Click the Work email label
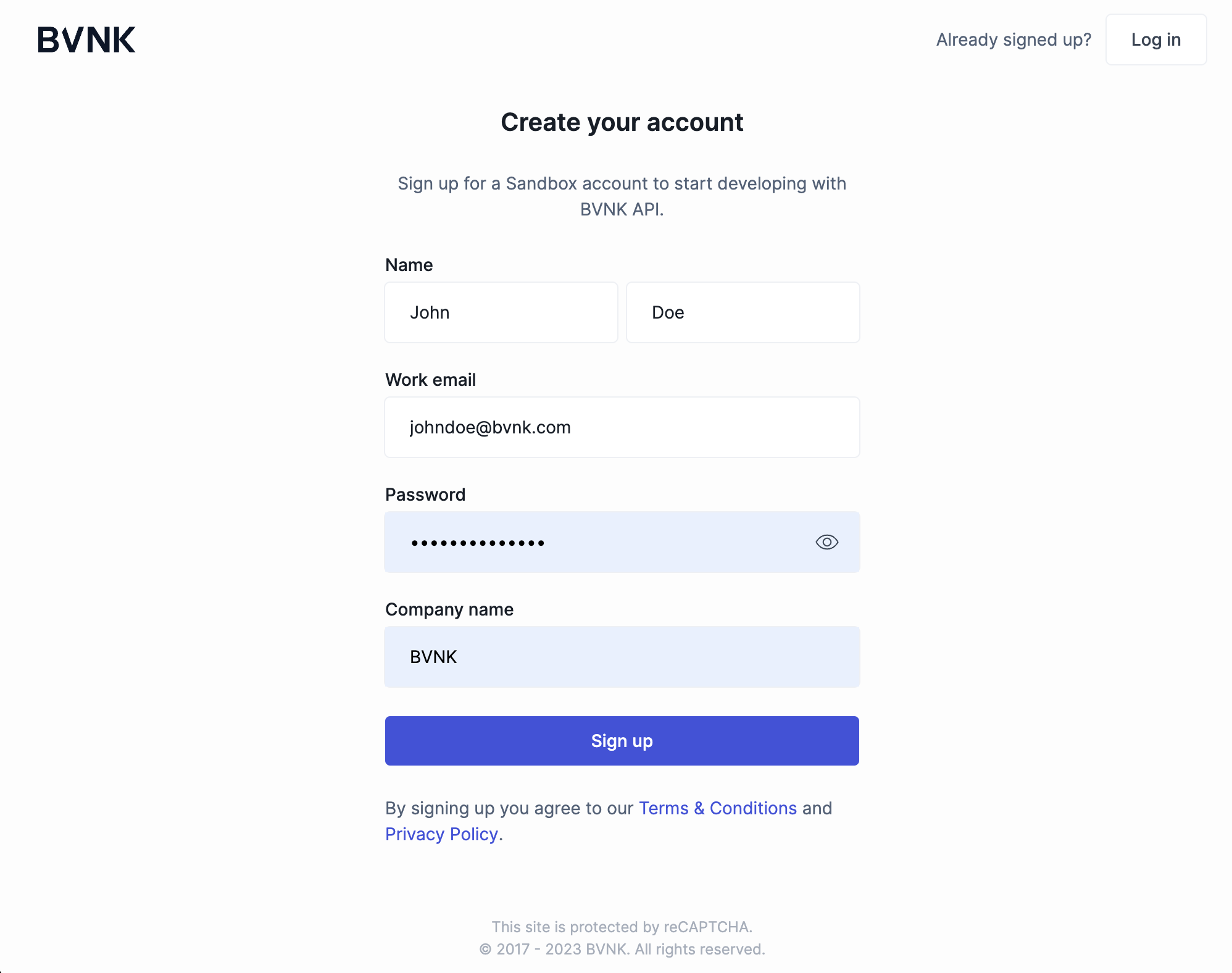The height and width of the screenshot is (973, 1232). [x=430, y=380]
